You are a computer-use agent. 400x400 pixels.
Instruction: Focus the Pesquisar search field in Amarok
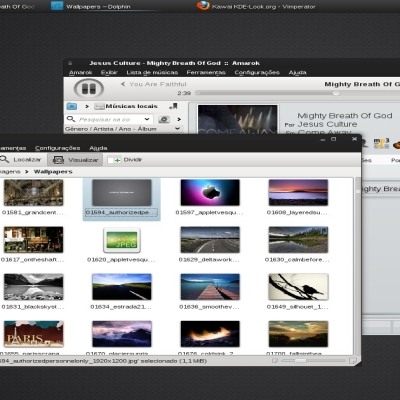(x=109, y=119)
